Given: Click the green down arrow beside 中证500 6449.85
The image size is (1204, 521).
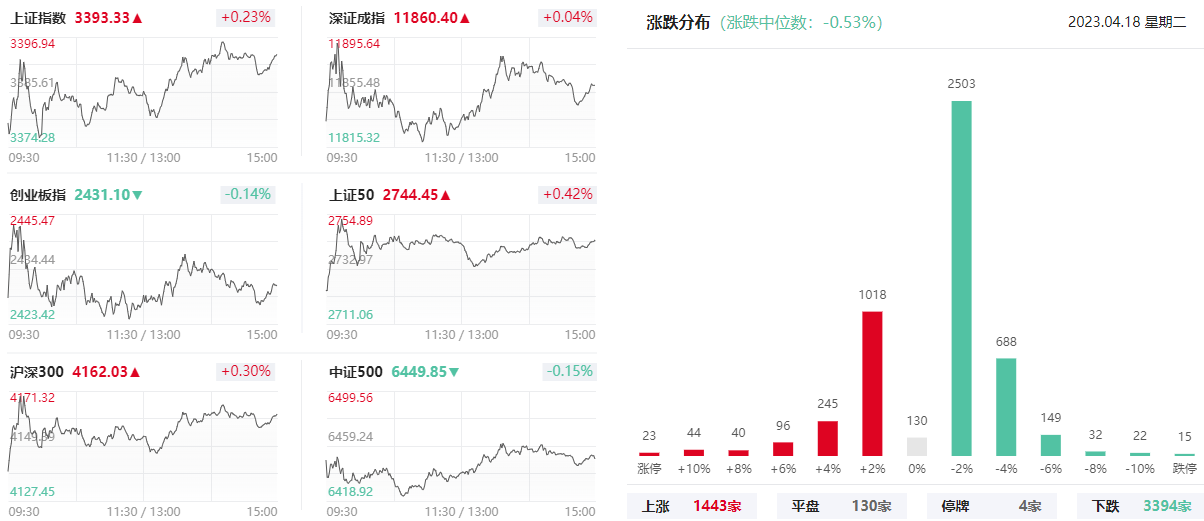Looking at the screenshot, I should 454,372.
